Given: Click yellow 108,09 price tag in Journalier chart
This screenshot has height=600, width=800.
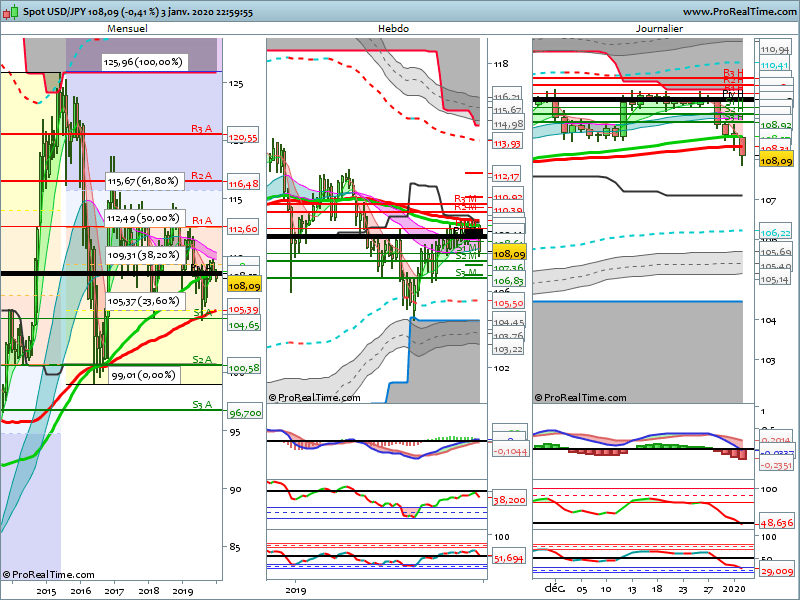Looking at the screenshot, I should [x=777, y=161].
